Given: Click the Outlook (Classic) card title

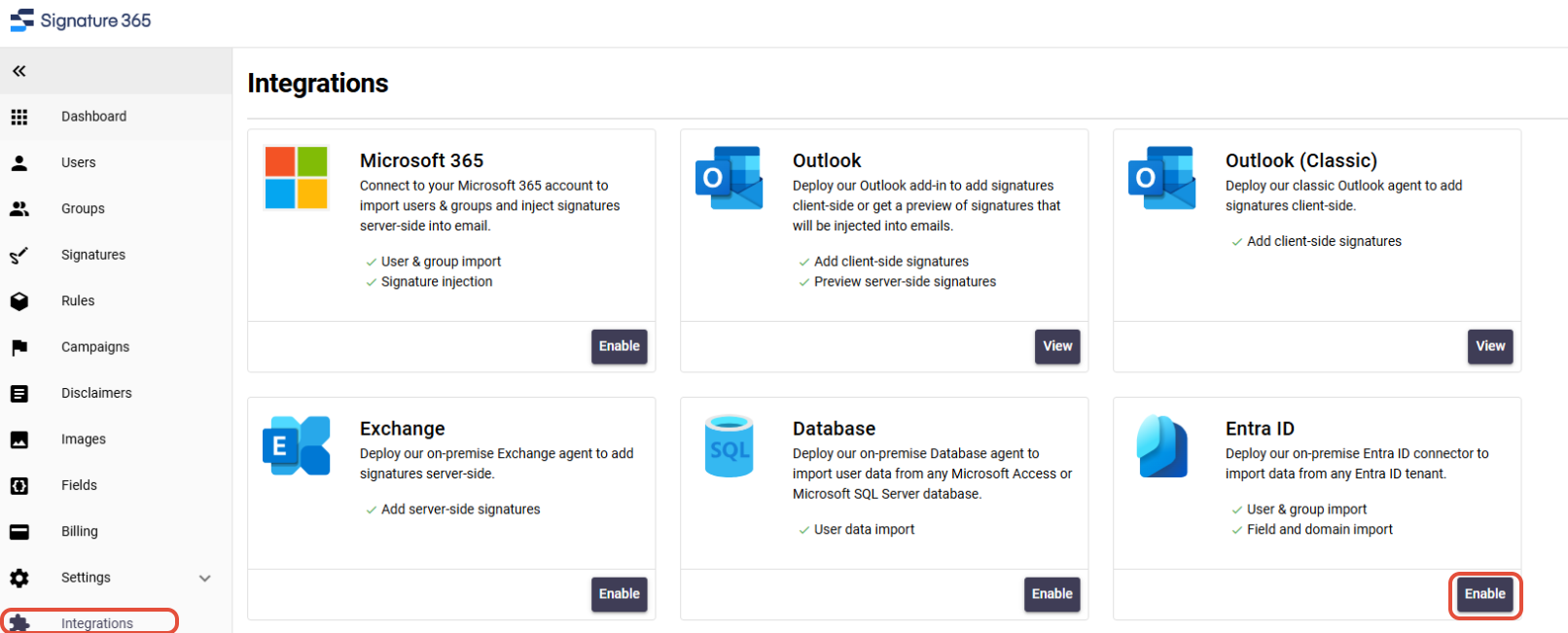Looking at the screenshot, I should [x=1301, y=160].
